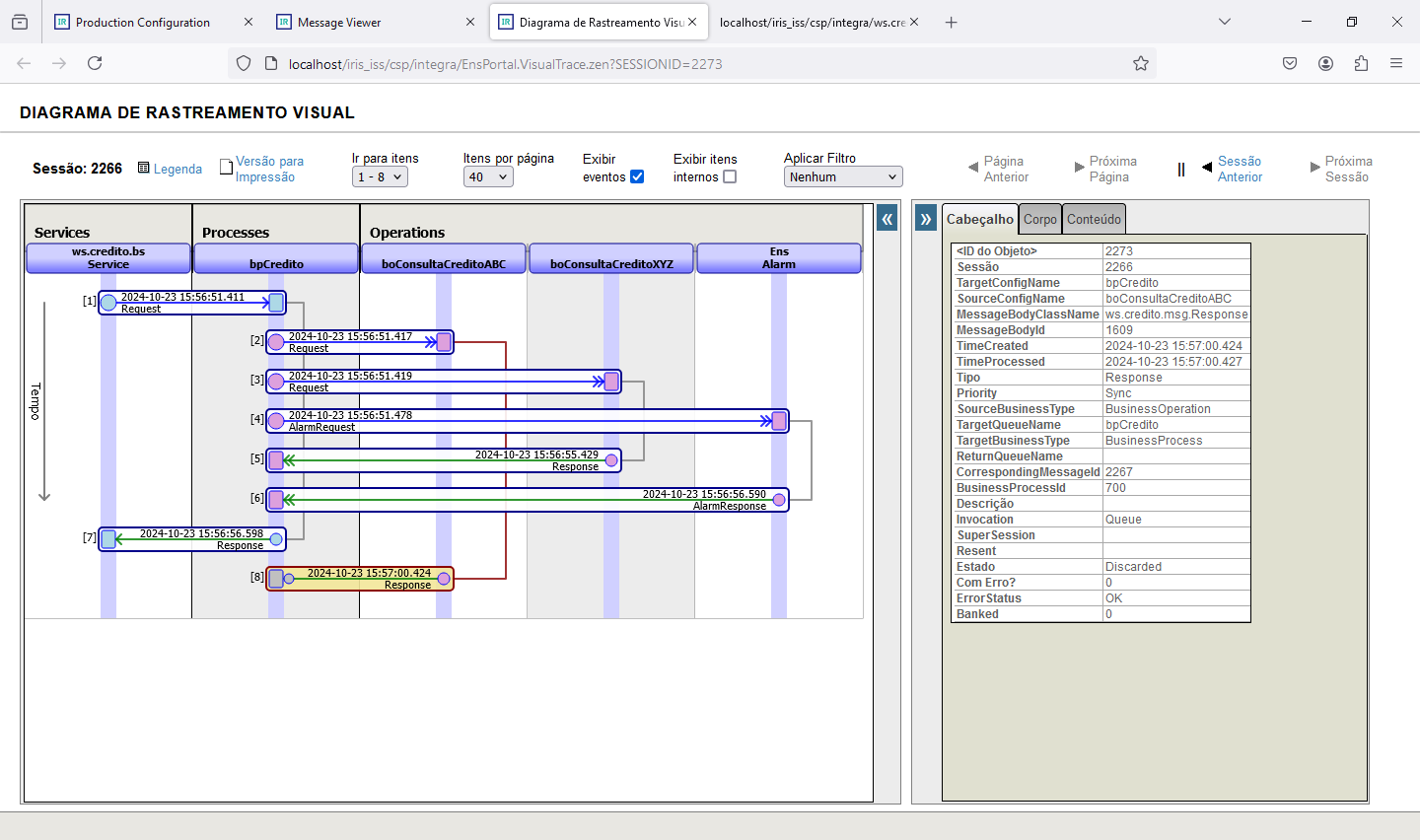Click the Legenda icon link
The height and width of the screenshot is (840, 1420).
144,169
